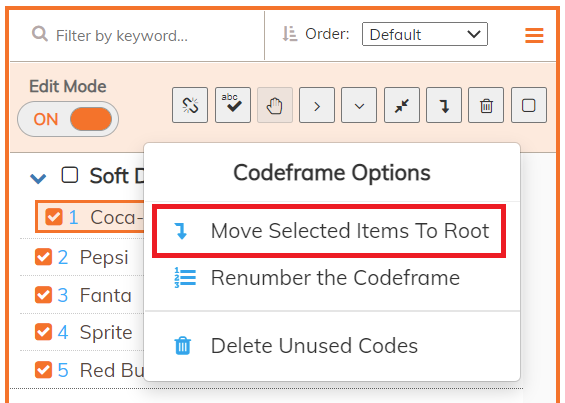
Task: Select the hand drag tool icon
Action: tap(275, 105)
